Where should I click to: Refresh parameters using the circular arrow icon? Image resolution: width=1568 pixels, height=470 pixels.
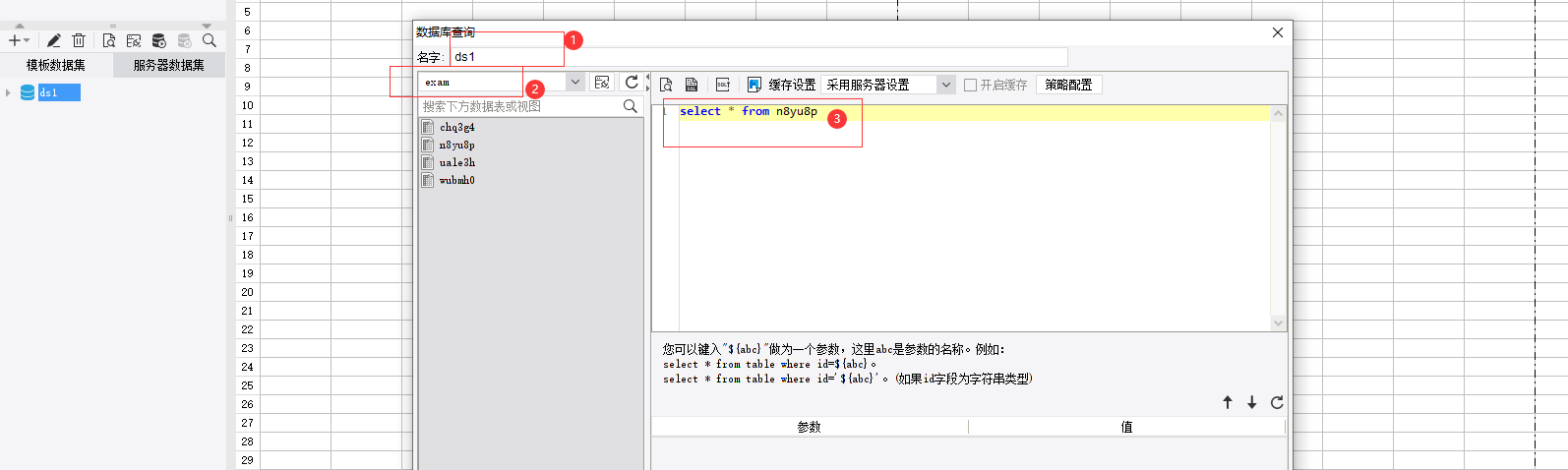pos(1277,402)
